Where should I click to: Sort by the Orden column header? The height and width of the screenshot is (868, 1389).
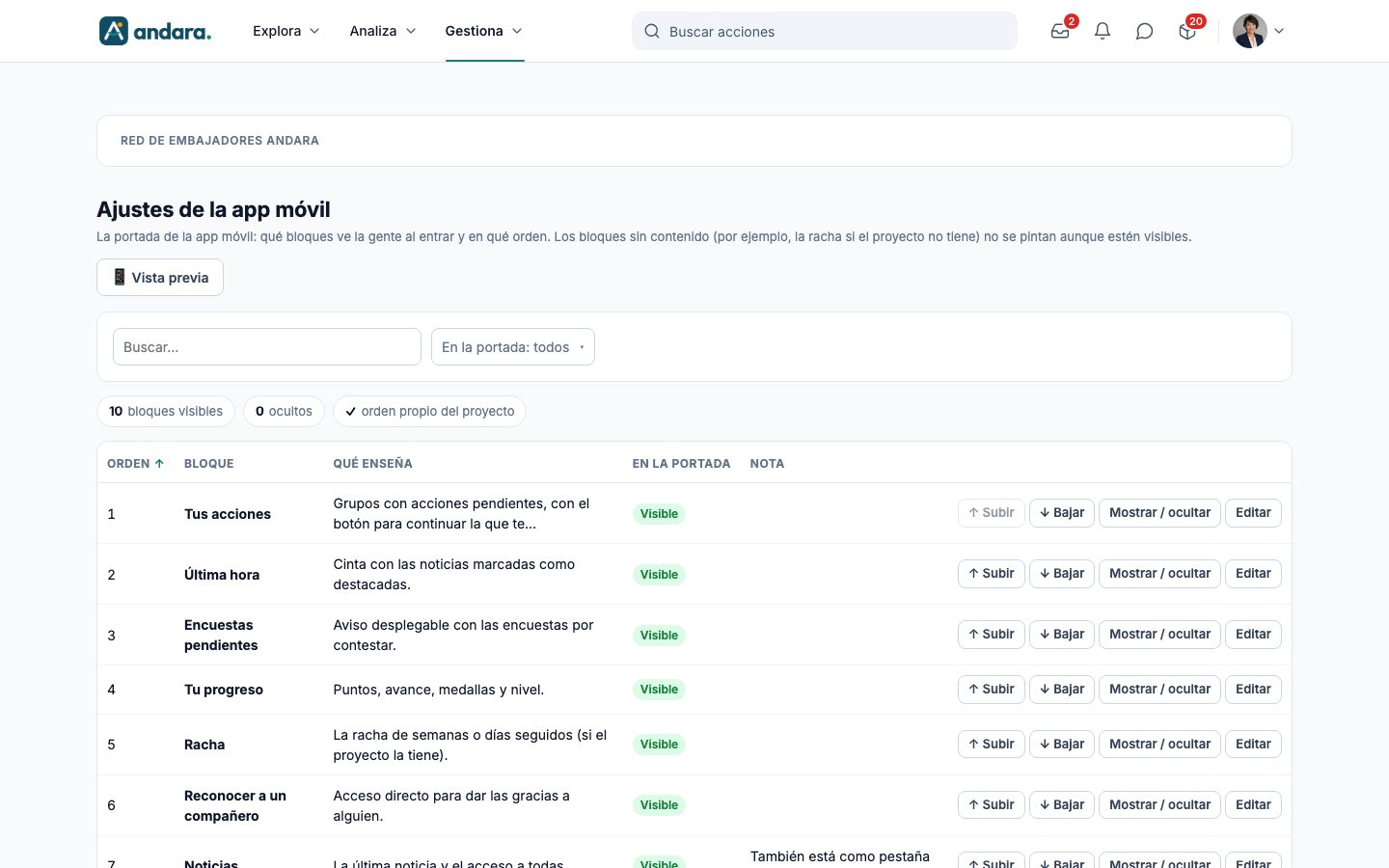(136, 464)
